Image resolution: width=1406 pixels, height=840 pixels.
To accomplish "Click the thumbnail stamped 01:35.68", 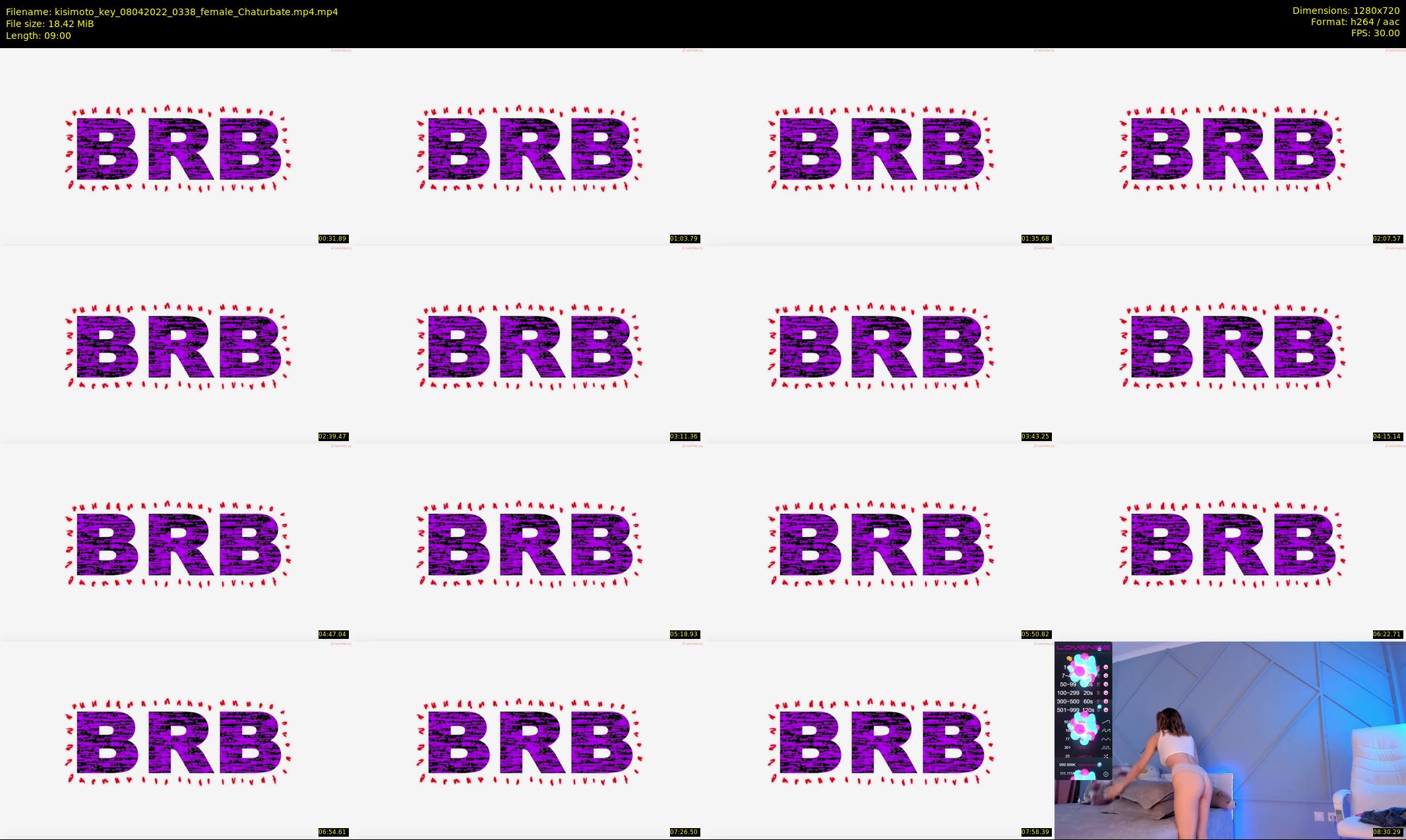I will [x=878, y=146].
